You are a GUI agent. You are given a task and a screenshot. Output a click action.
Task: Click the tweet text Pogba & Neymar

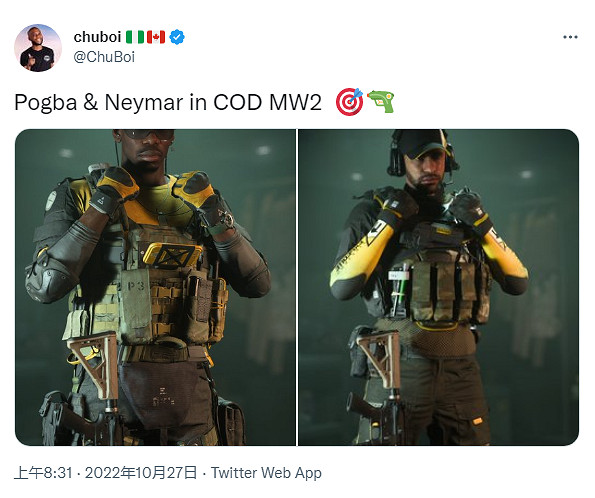click(x=99, y=102)
